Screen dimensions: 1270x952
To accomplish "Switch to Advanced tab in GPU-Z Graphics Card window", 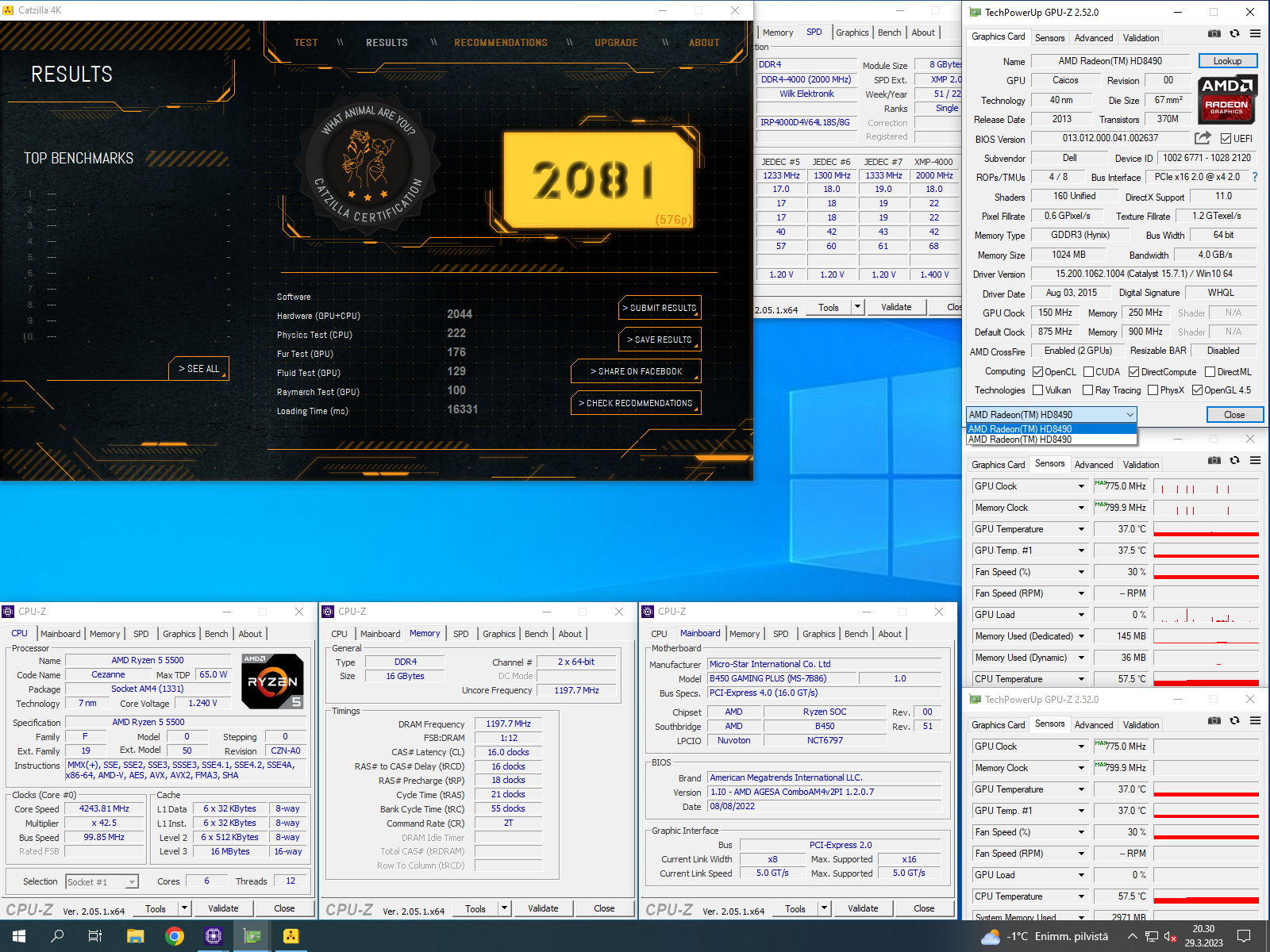I will tap(1093, 38).
